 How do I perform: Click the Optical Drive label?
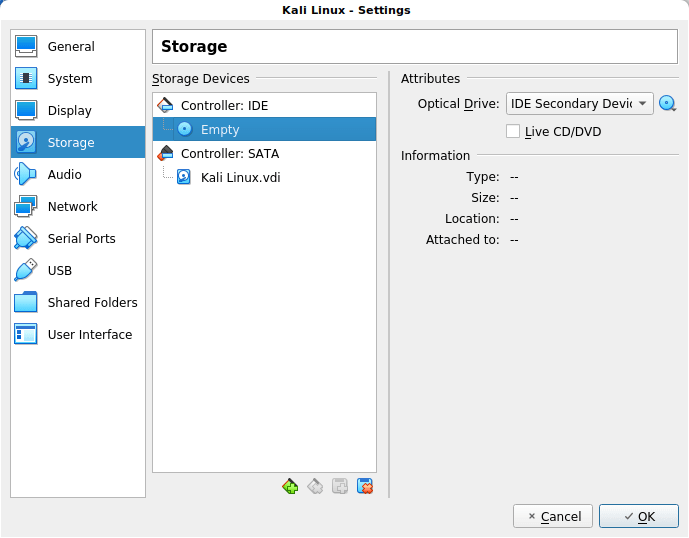click(458, 104)
